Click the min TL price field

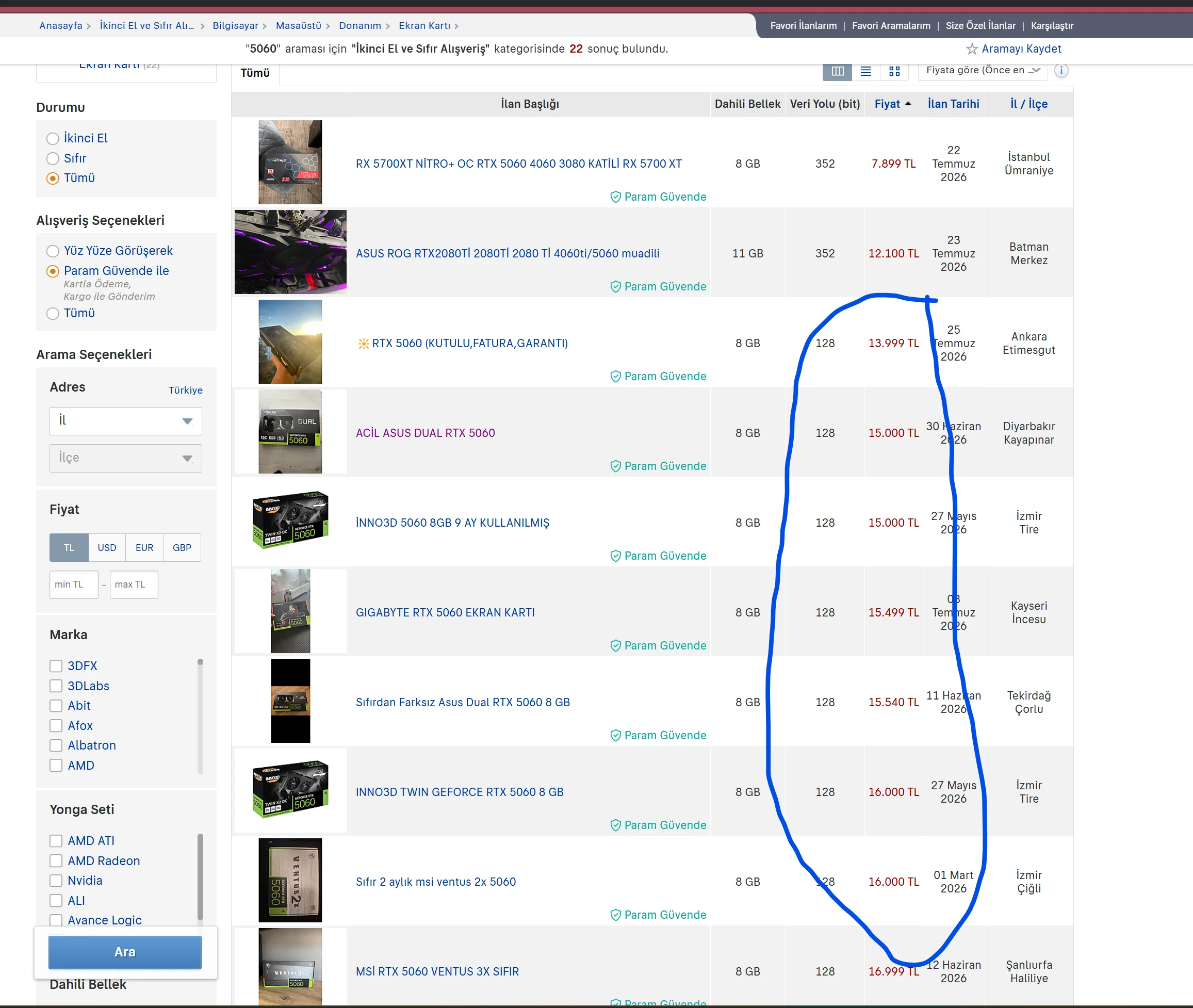coord(74,584)
